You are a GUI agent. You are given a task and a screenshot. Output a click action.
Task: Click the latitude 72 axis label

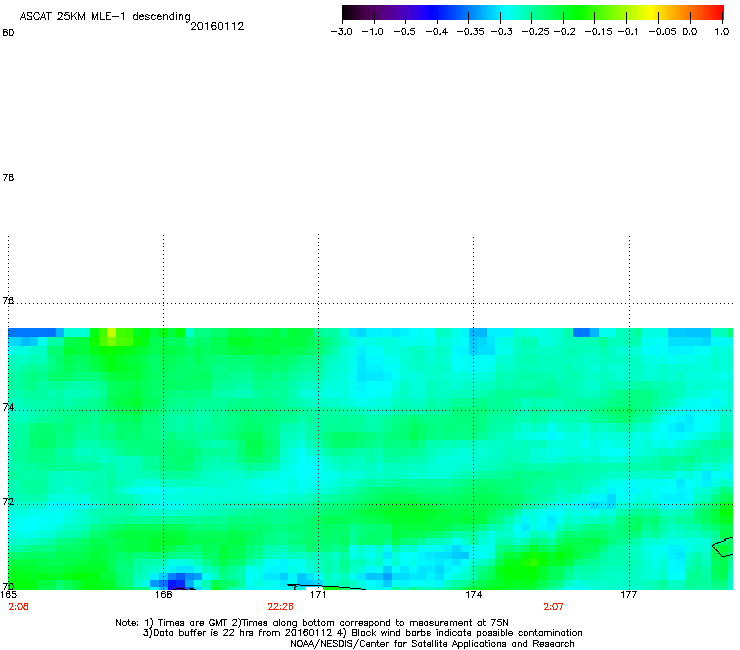click(x=8, y=501)
